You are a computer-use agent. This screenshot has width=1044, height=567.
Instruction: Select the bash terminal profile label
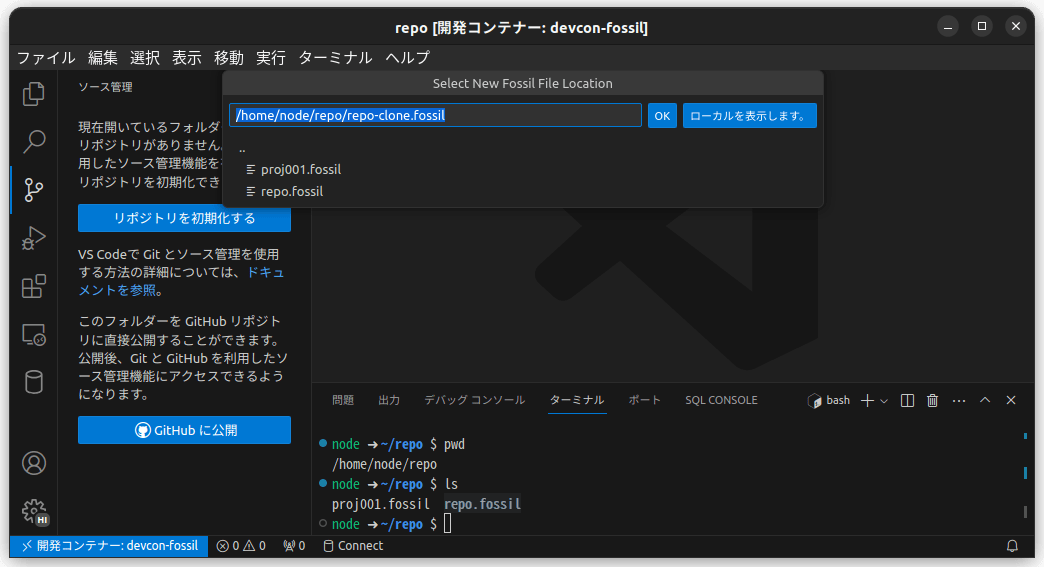[x=830, y=400]
